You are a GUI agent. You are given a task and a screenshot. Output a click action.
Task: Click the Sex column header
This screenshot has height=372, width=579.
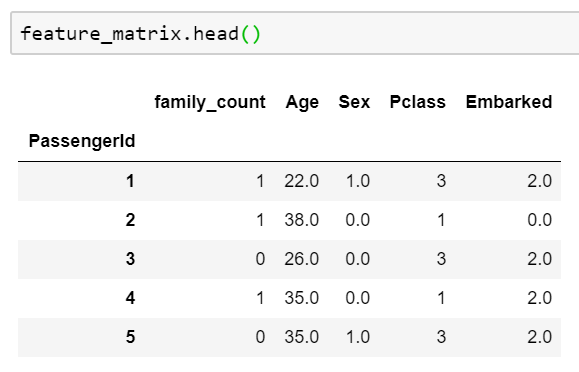tap(354, 102)
